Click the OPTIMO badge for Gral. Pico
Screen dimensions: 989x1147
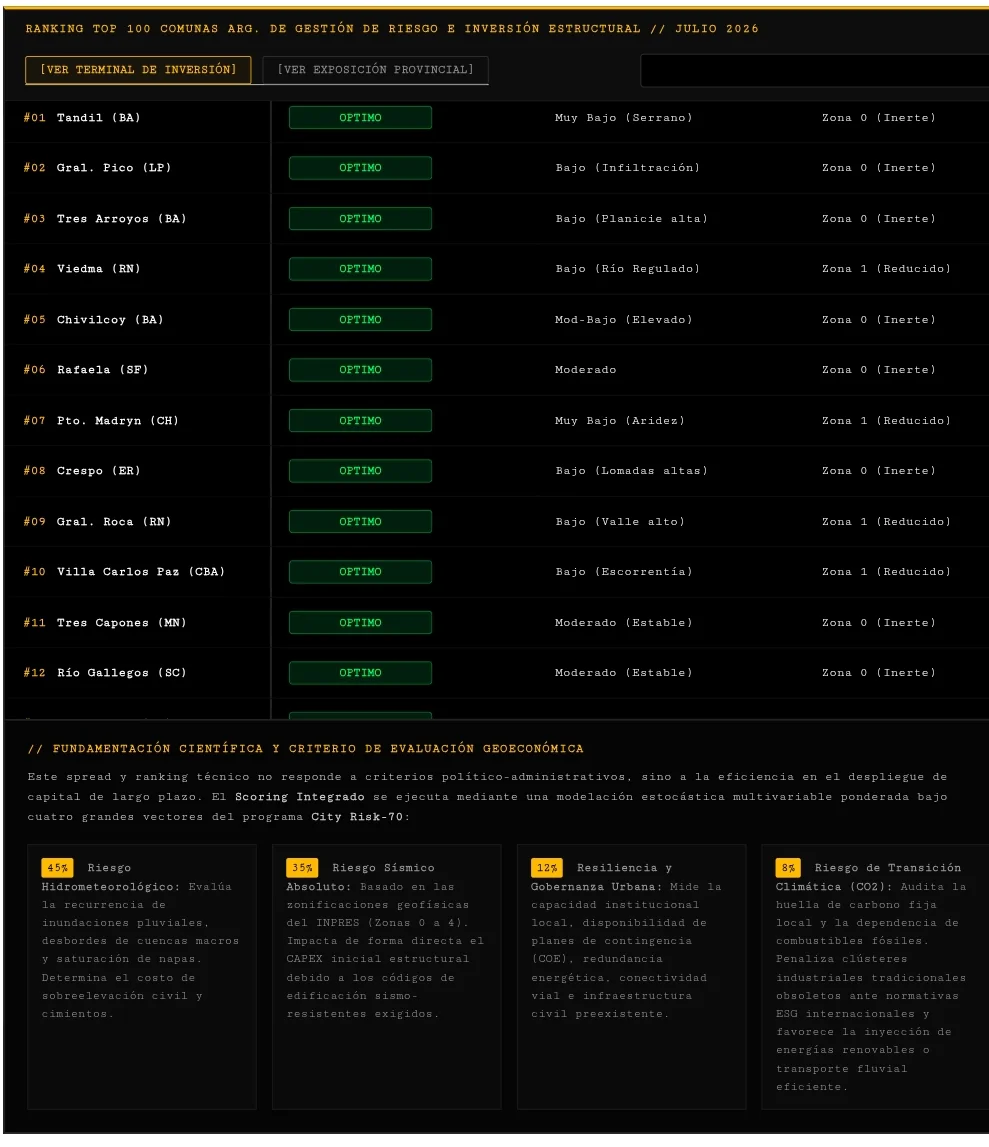(360, 168)
